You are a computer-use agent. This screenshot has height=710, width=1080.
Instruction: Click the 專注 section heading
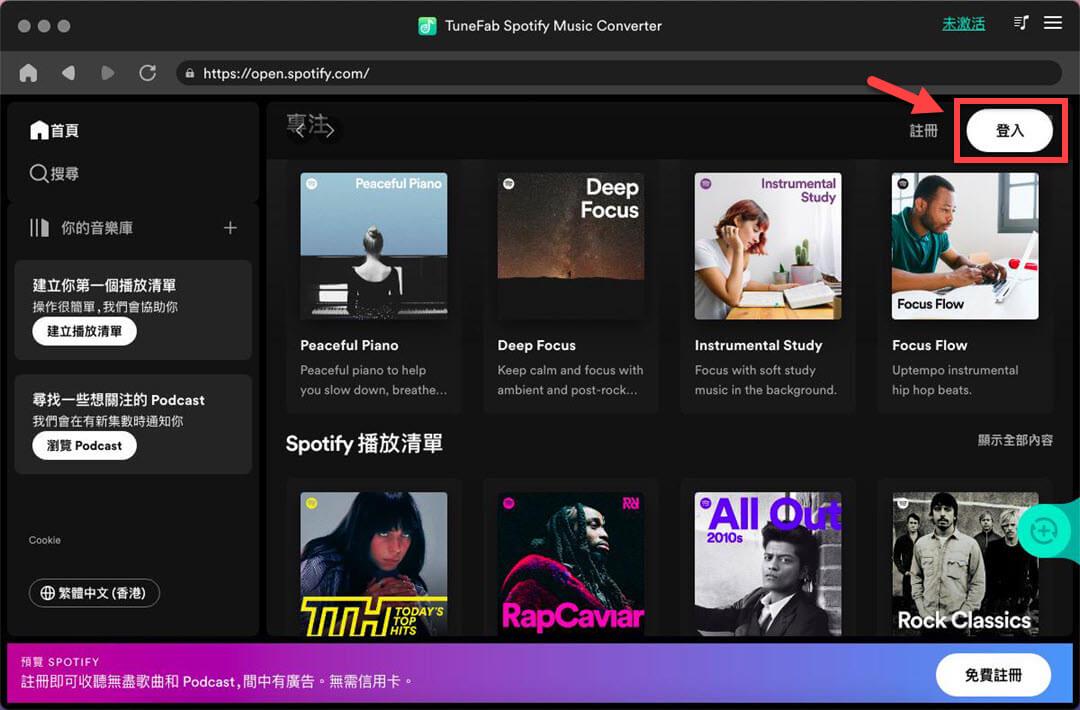point(308,124)
